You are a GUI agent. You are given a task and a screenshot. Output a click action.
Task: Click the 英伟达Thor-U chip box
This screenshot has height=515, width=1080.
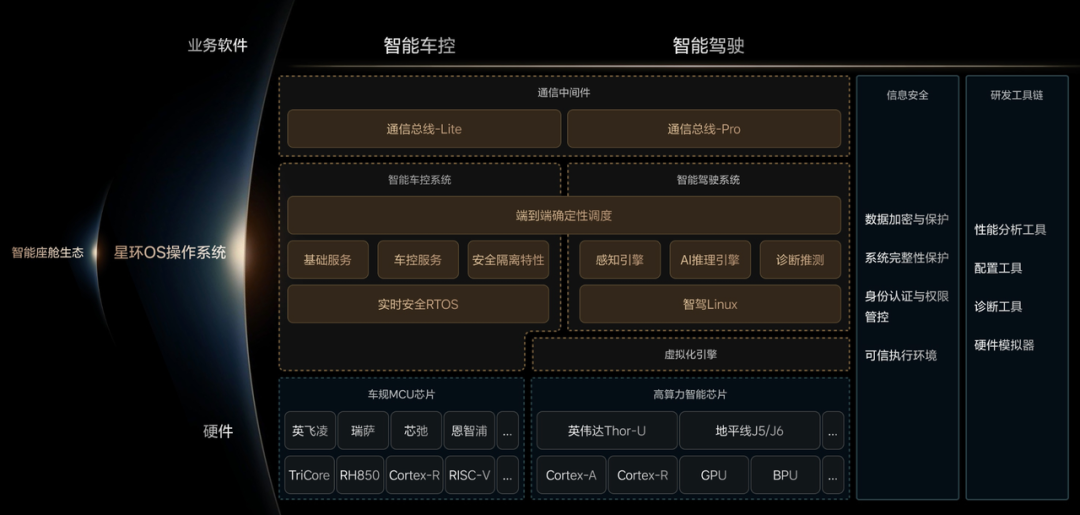[607, 431]
